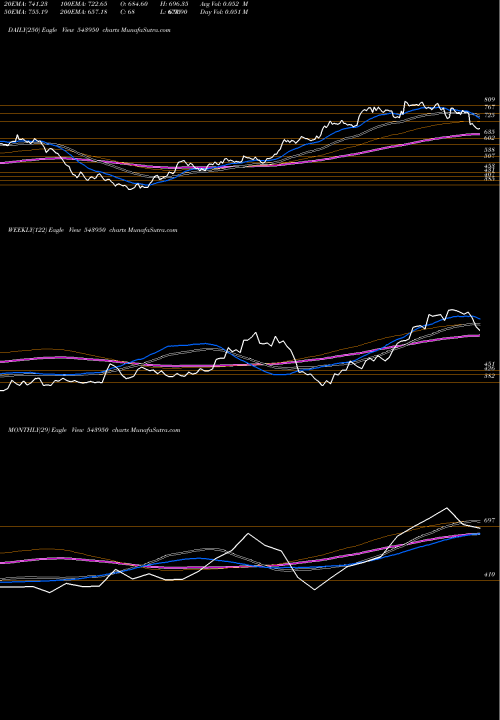Click the 50EMA: 753.19 value
The height and width of the screenshot is (720, 500).
26,12
